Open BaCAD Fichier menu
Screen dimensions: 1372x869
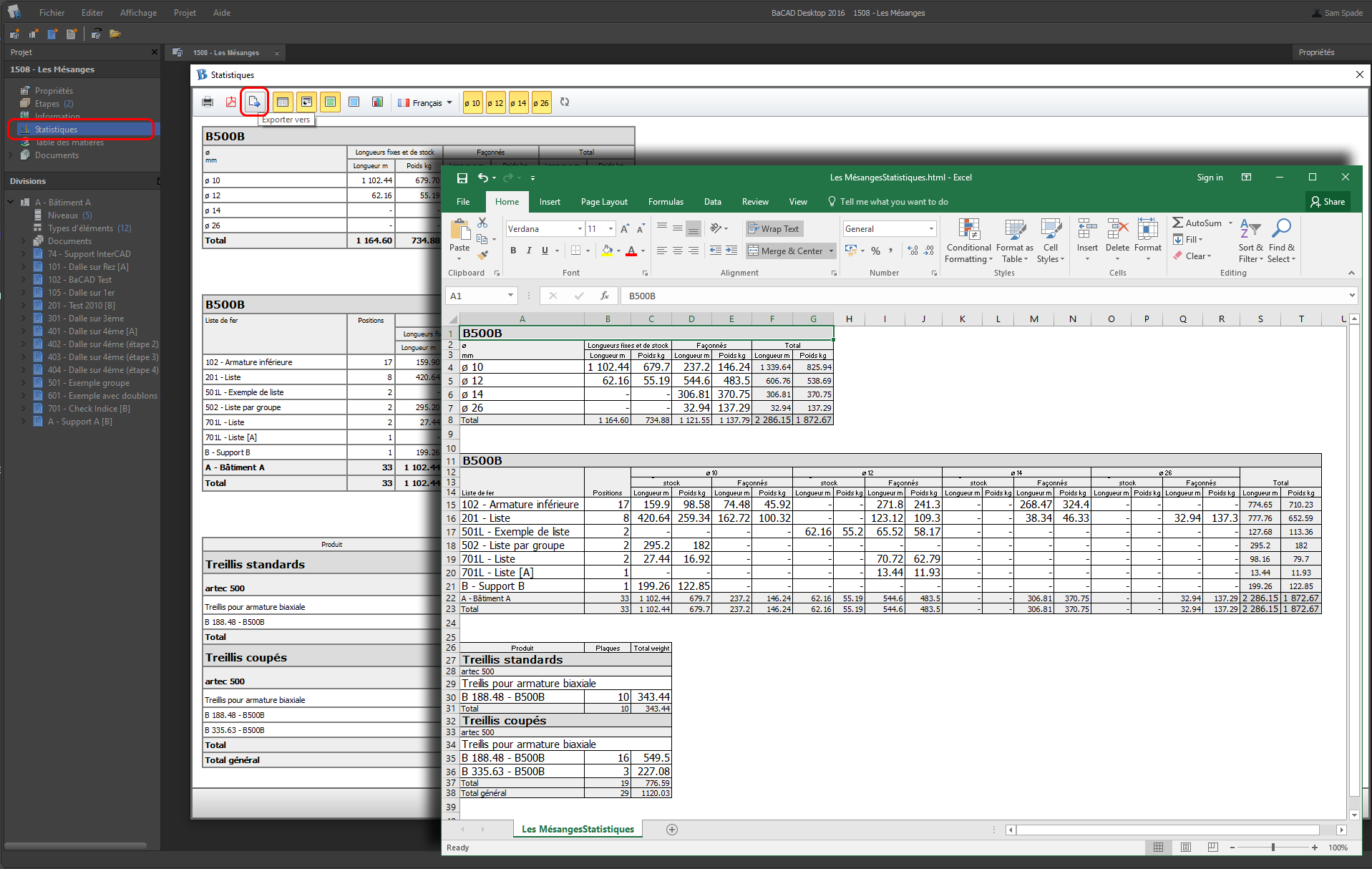click(x=52, y=13)
